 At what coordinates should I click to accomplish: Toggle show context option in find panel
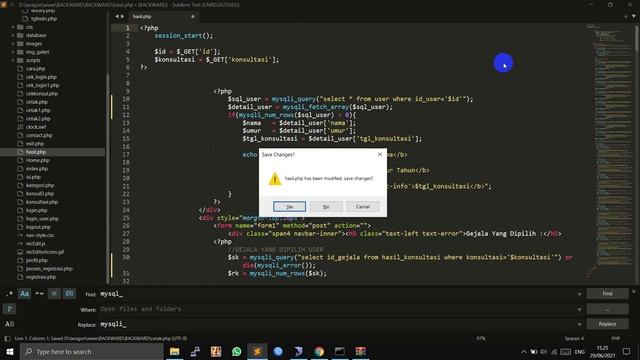[x=54, y=293]
